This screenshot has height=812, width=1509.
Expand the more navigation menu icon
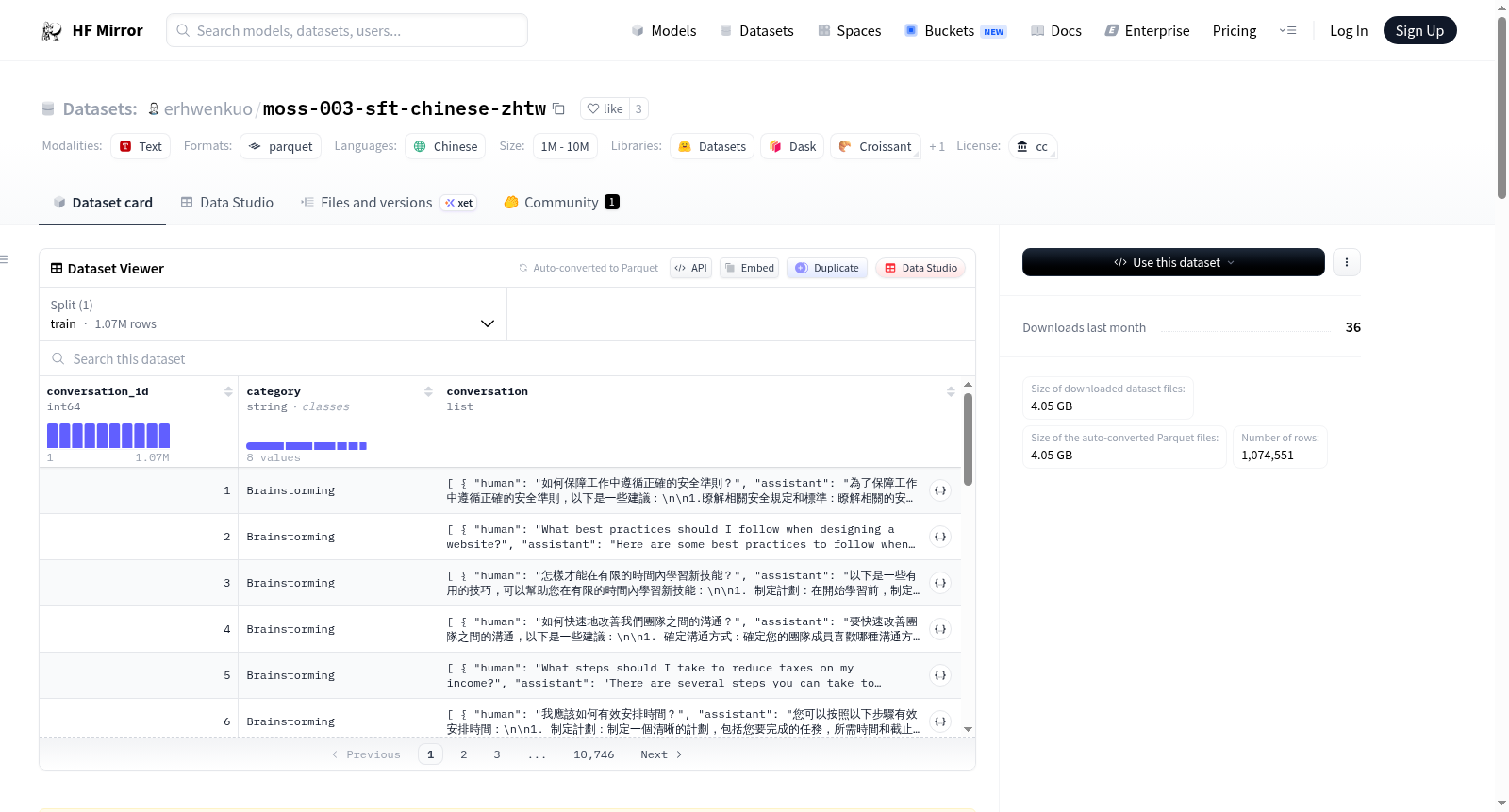[1287, 30]
